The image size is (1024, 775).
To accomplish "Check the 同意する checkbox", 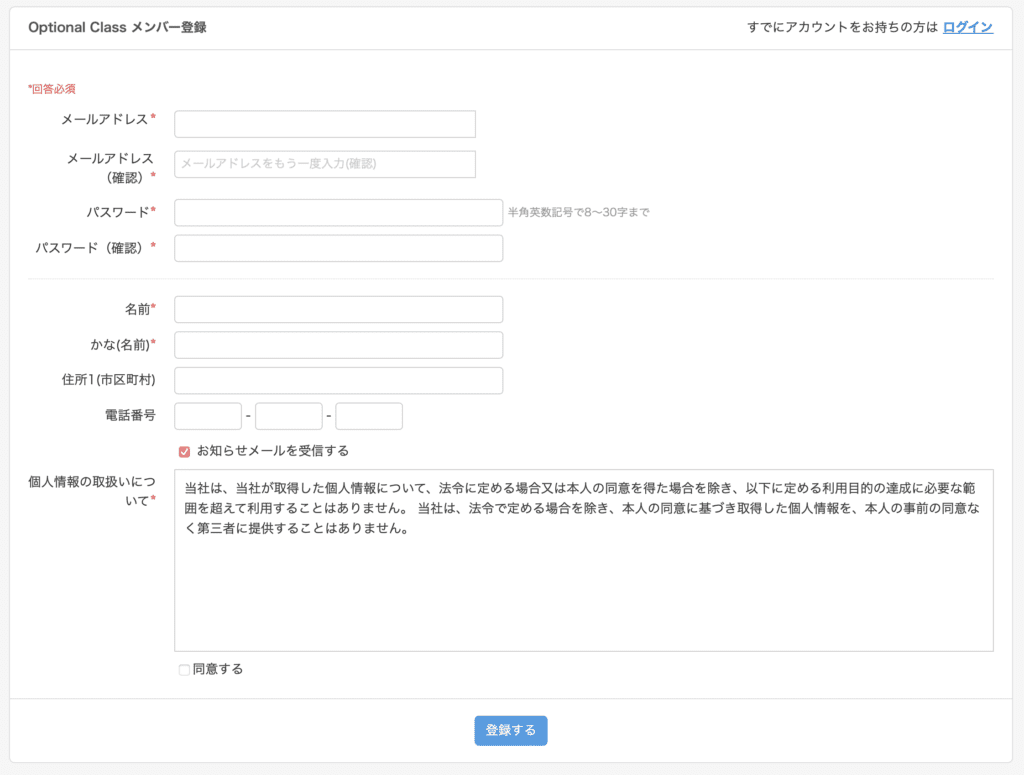I will pos(184,670).
